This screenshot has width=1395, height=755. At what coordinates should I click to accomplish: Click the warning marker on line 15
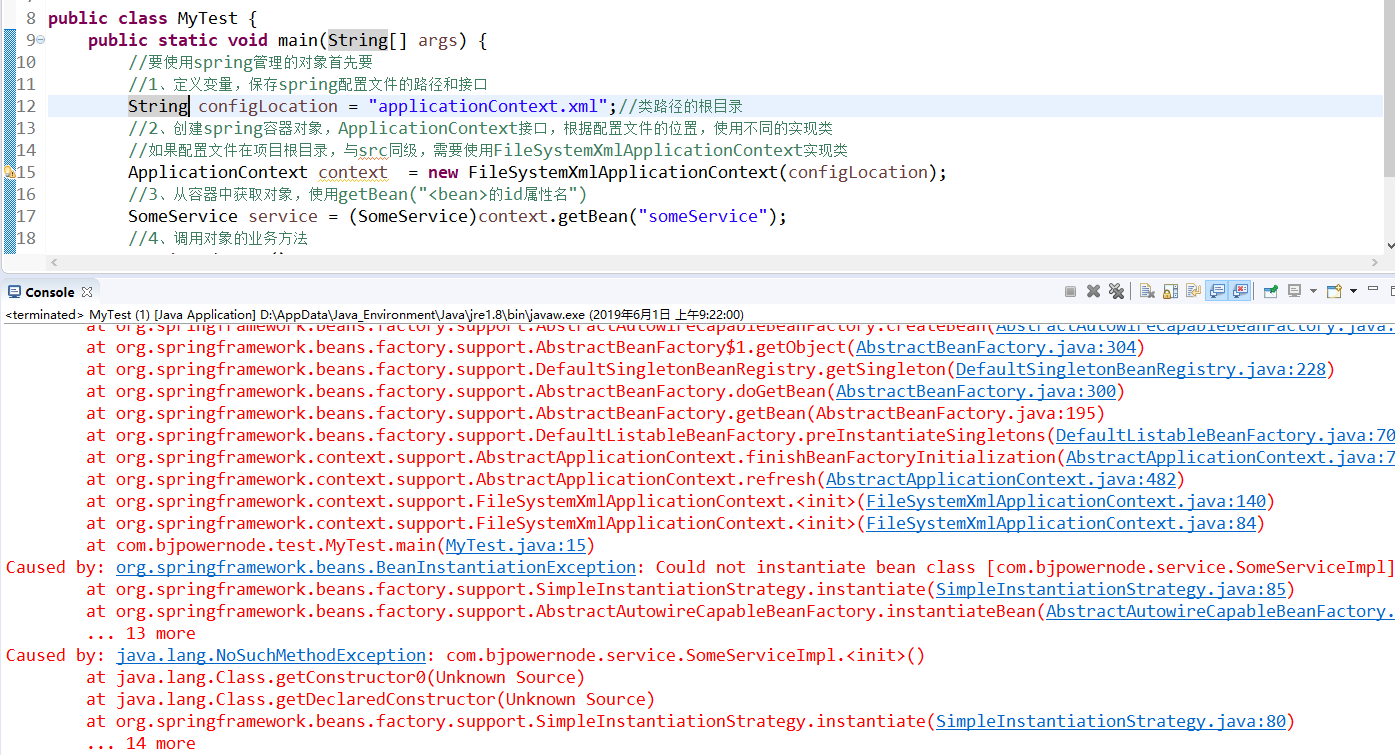pos(9,172)
